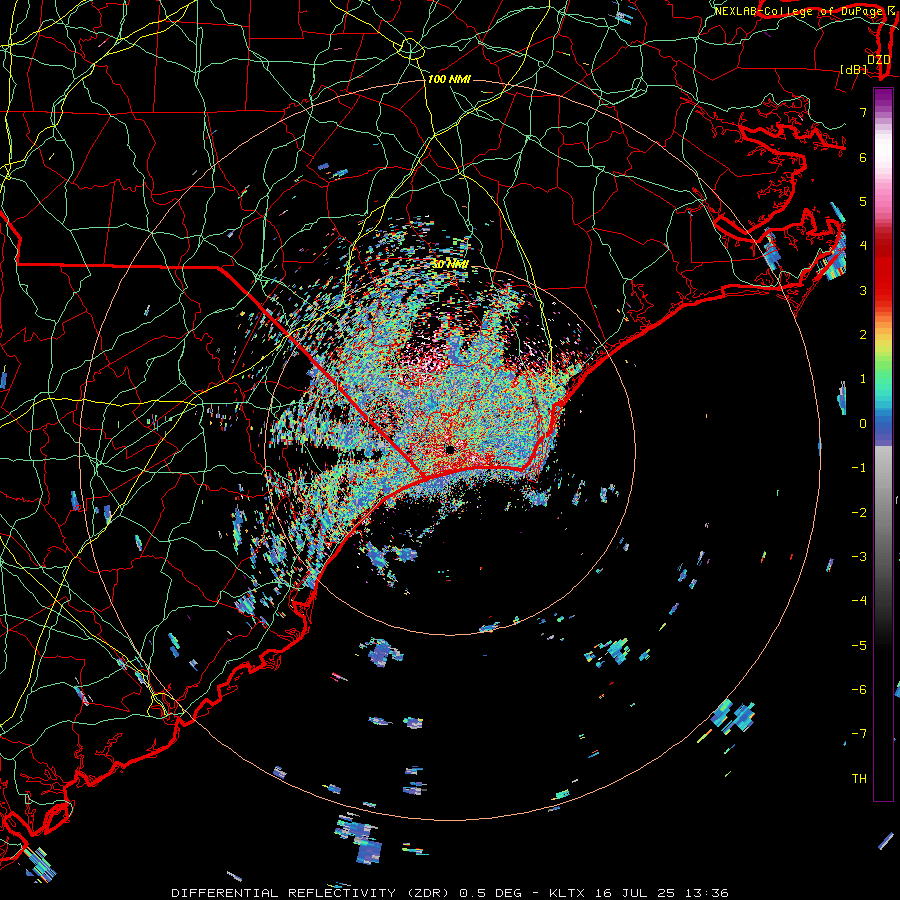900x900 pixels.
Task: Click the "1" value on the color scale
Action: click(863, 379)
